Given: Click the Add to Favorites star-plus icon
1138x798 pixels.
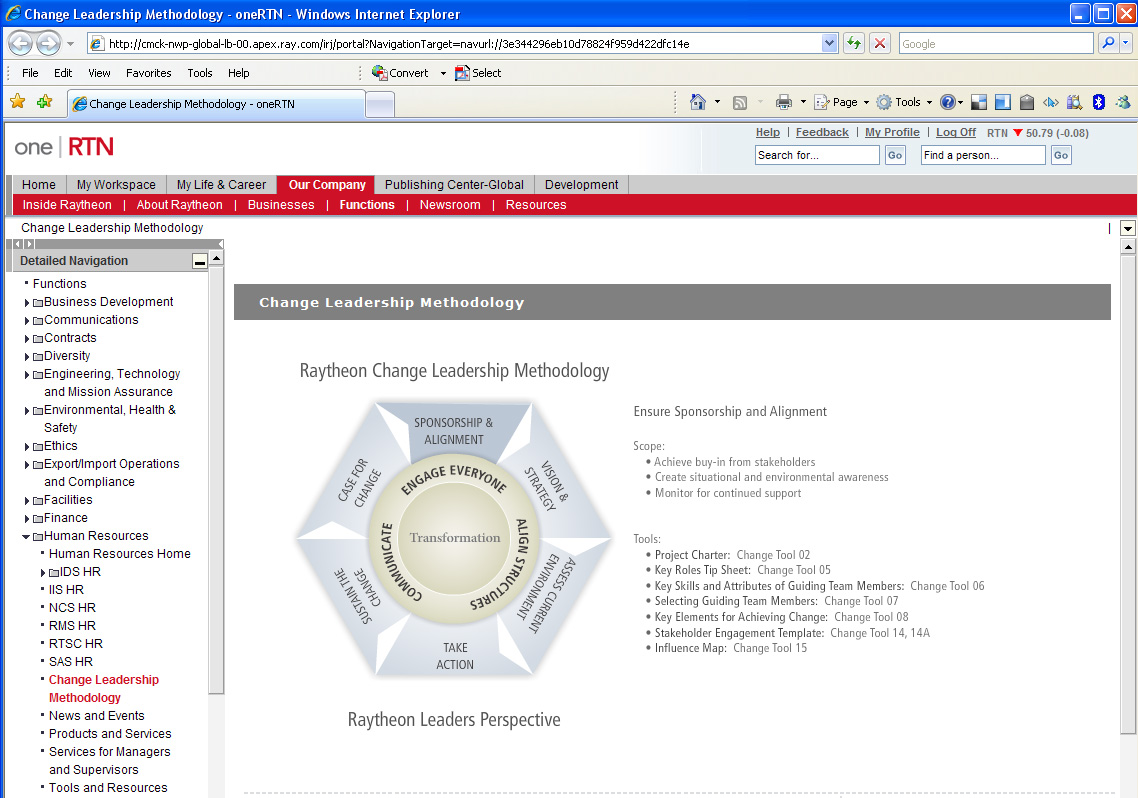Looking at the screenshot, I should [45, 102].
